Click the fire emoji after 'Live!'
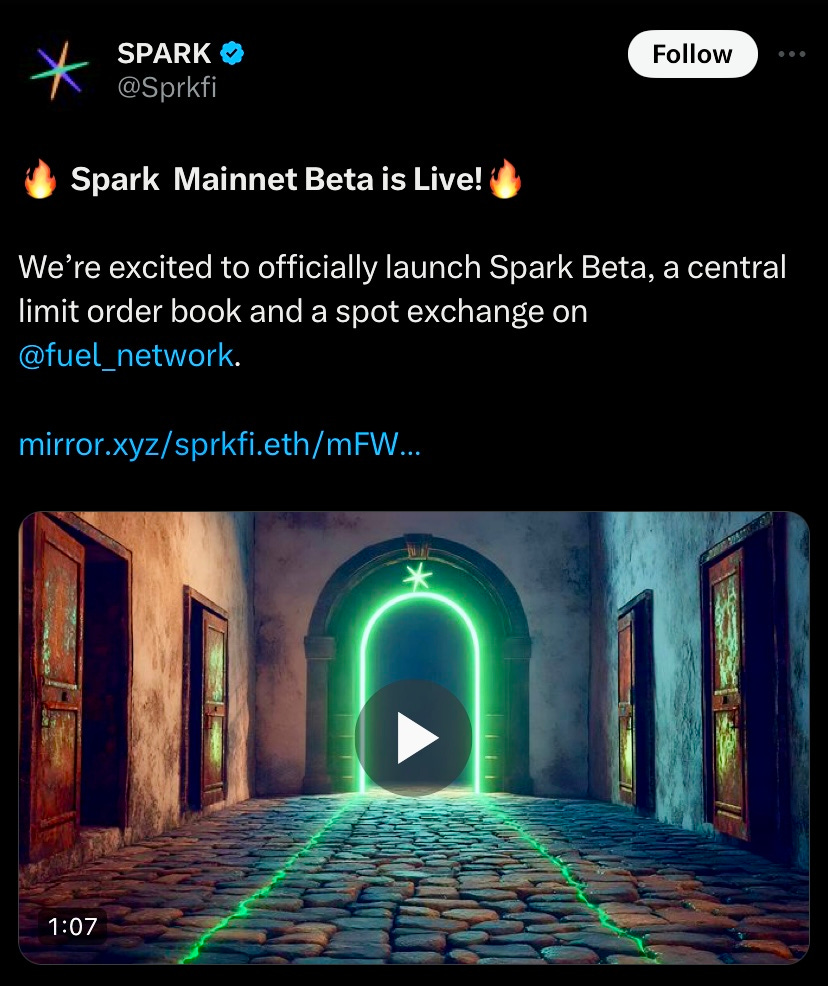Screen dimensions: 828x986 pos(505,179)
